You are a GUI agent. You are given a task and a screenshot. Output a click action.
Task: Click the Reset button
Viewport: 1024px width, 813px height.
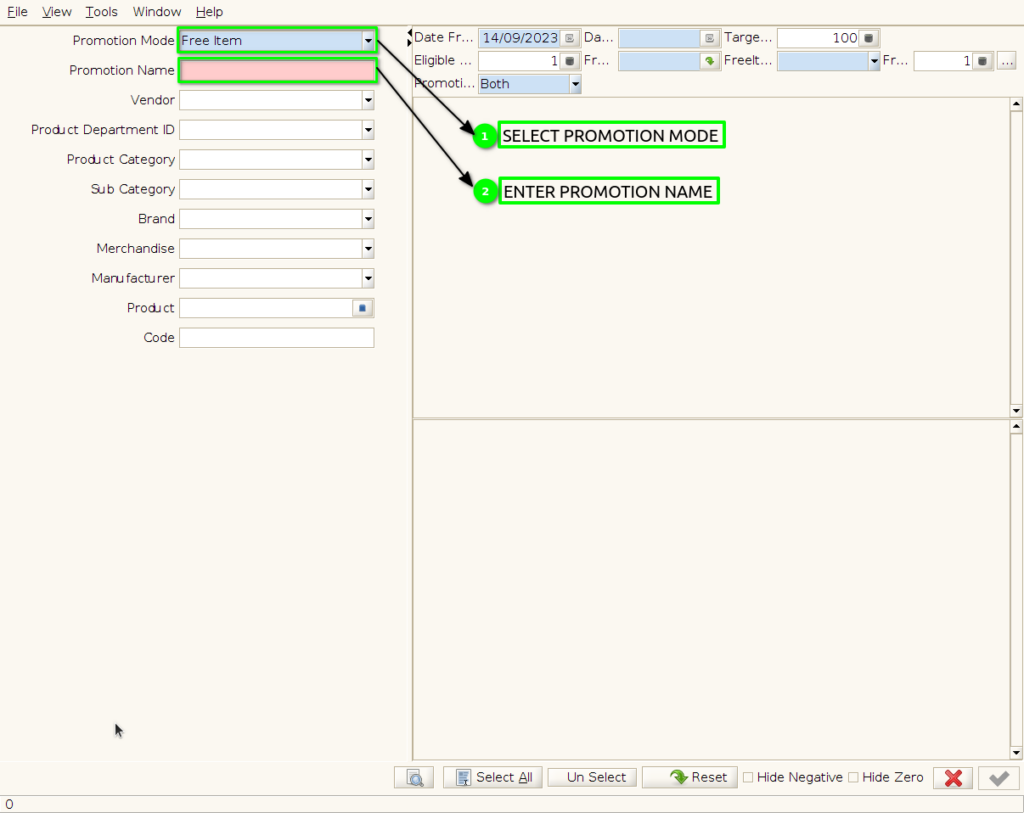[x=690, y=778]
